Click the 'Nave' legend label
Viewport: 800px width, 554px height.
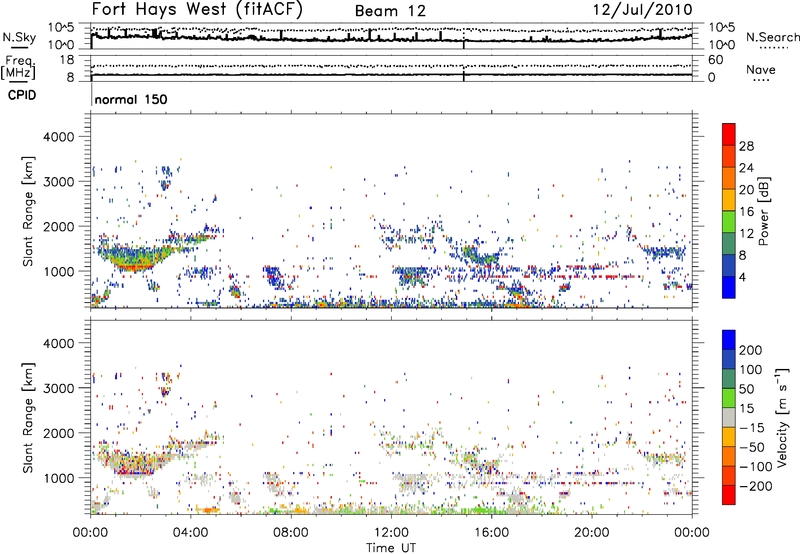click(761, 69)
